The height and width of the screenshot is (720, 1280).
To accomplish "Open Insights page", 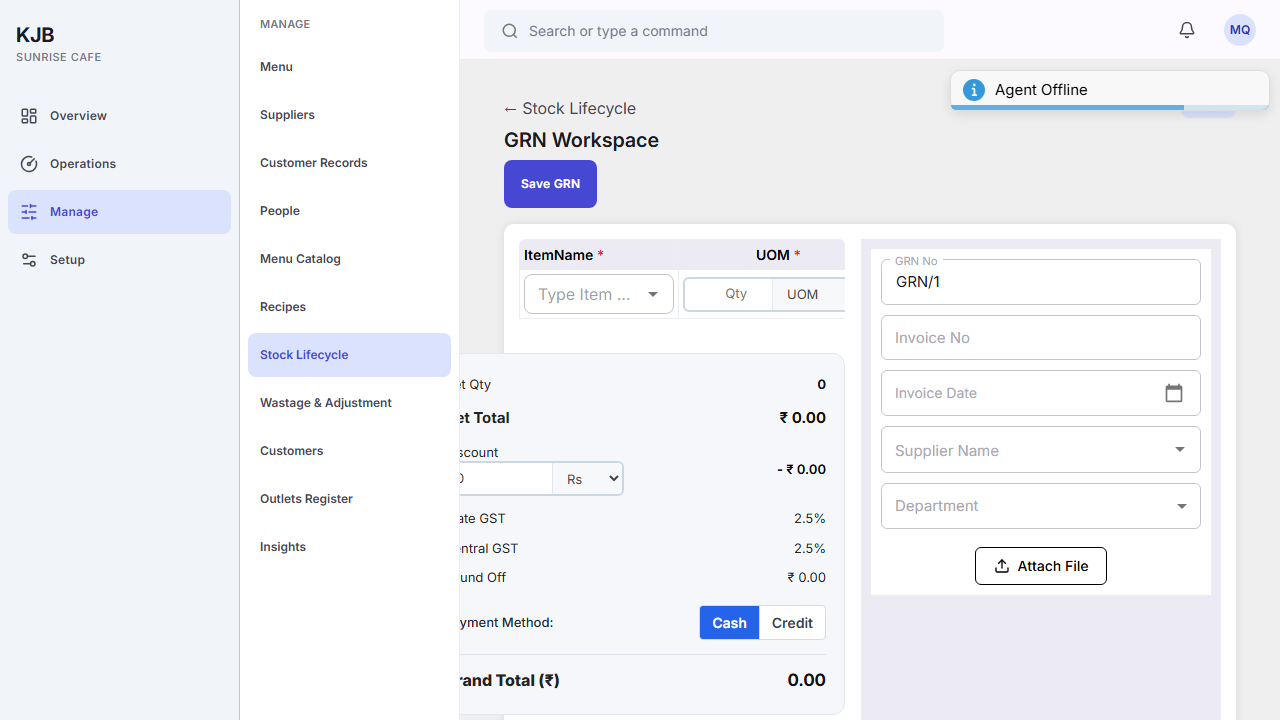I will click(x=349, y=547).
